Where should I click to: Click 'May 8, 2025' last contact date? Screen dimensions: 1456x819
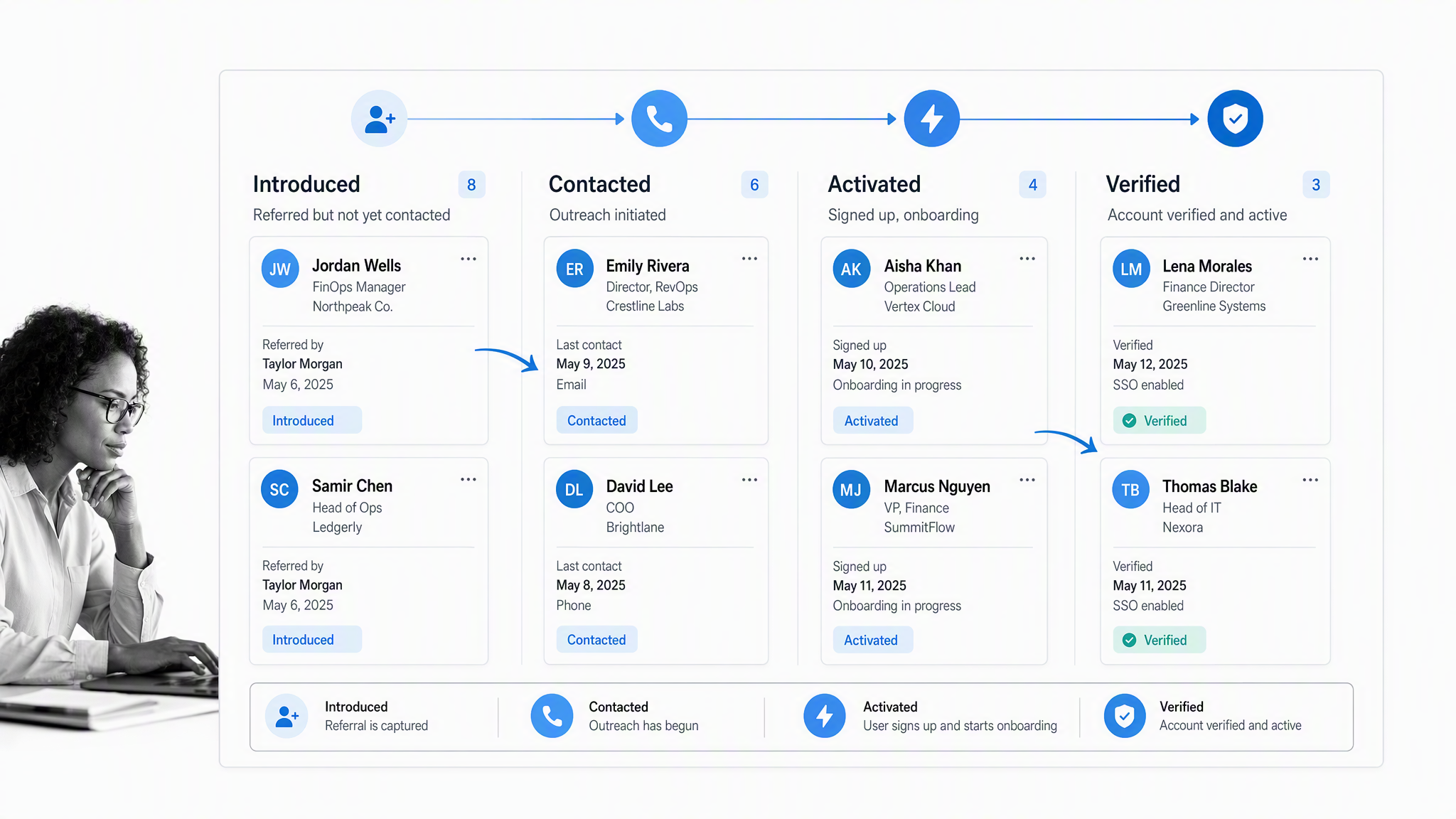pos(591,584)
